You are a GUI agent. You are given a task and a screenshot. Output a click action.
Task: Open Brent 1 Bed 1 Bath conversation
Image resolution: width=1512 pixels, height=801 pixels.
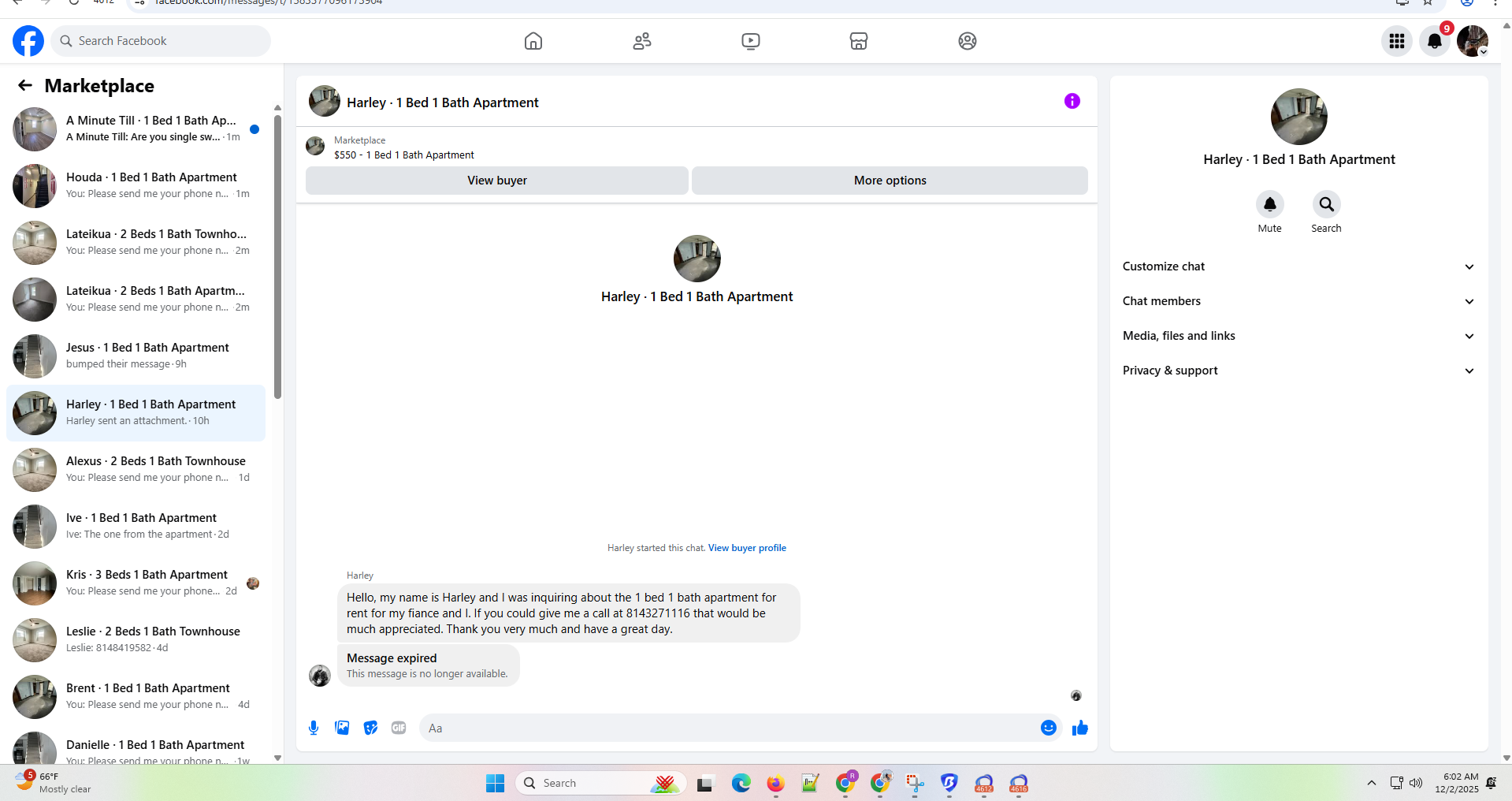(x=136, y=697)
